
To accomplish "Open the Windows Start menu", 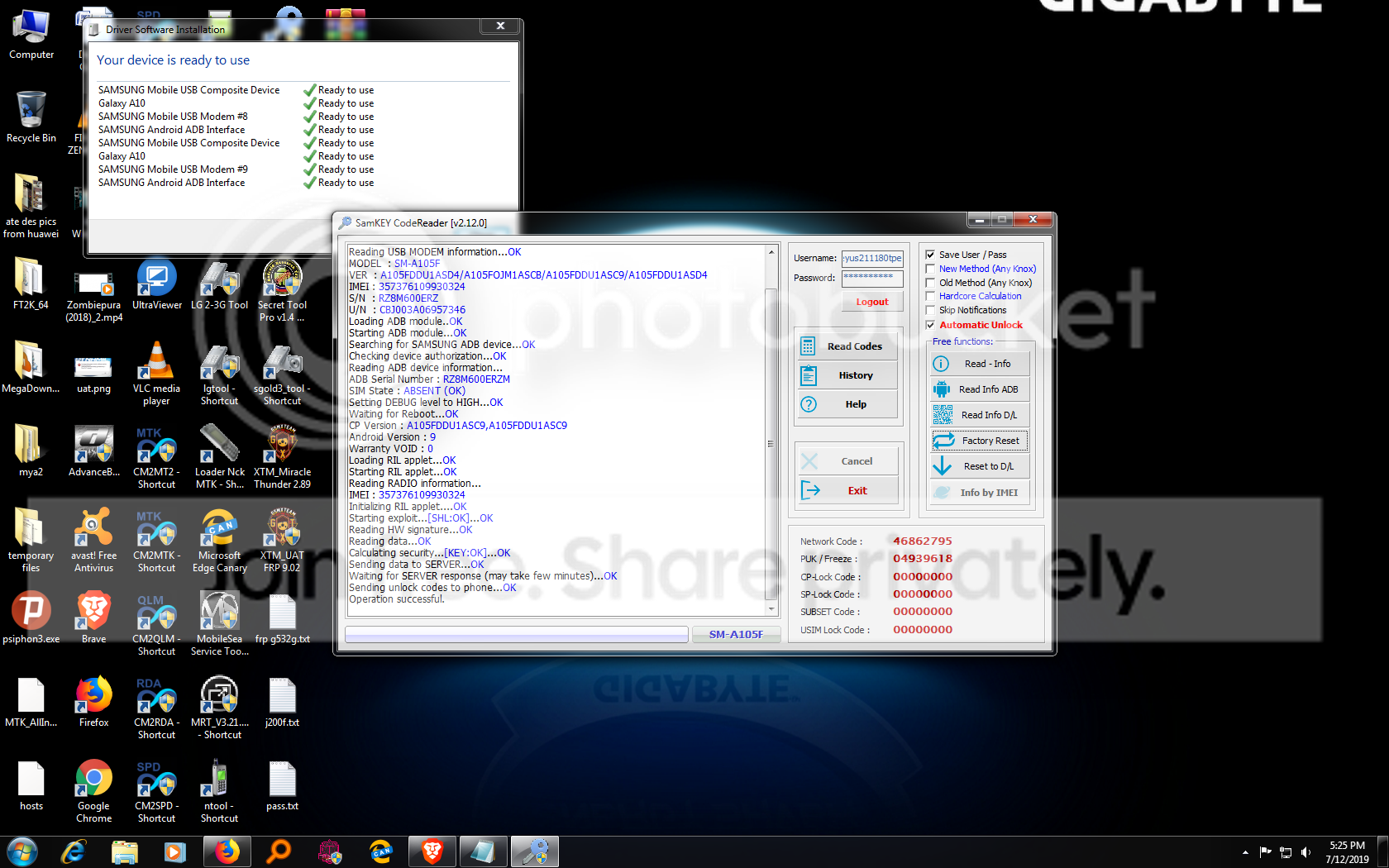I will coord(22,851).
